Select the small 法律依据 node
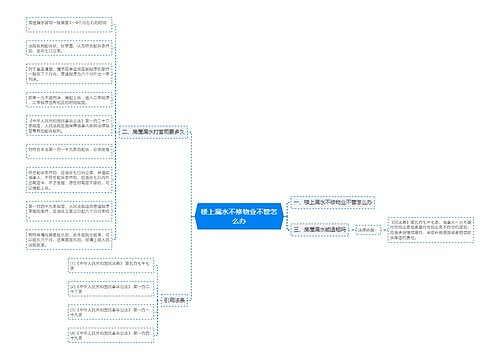500x360 pixels. tap(368, 230)
